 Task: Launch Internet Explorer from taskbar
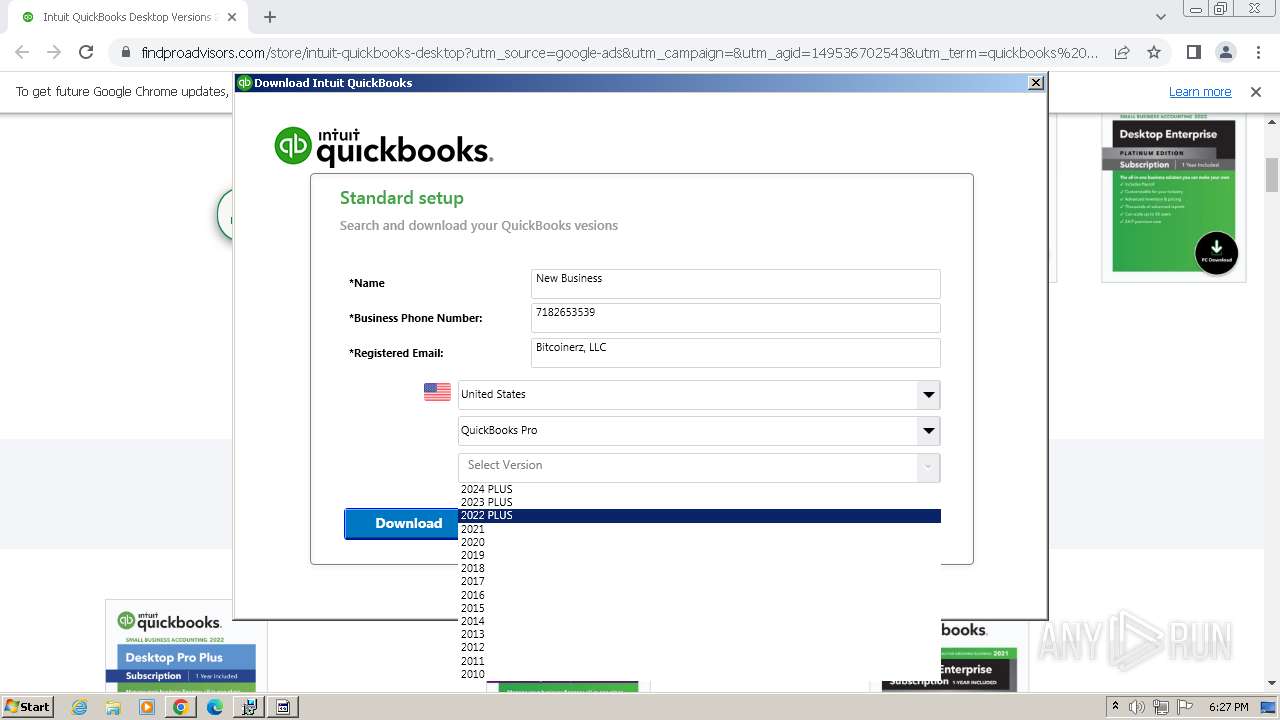click(79, 707)
